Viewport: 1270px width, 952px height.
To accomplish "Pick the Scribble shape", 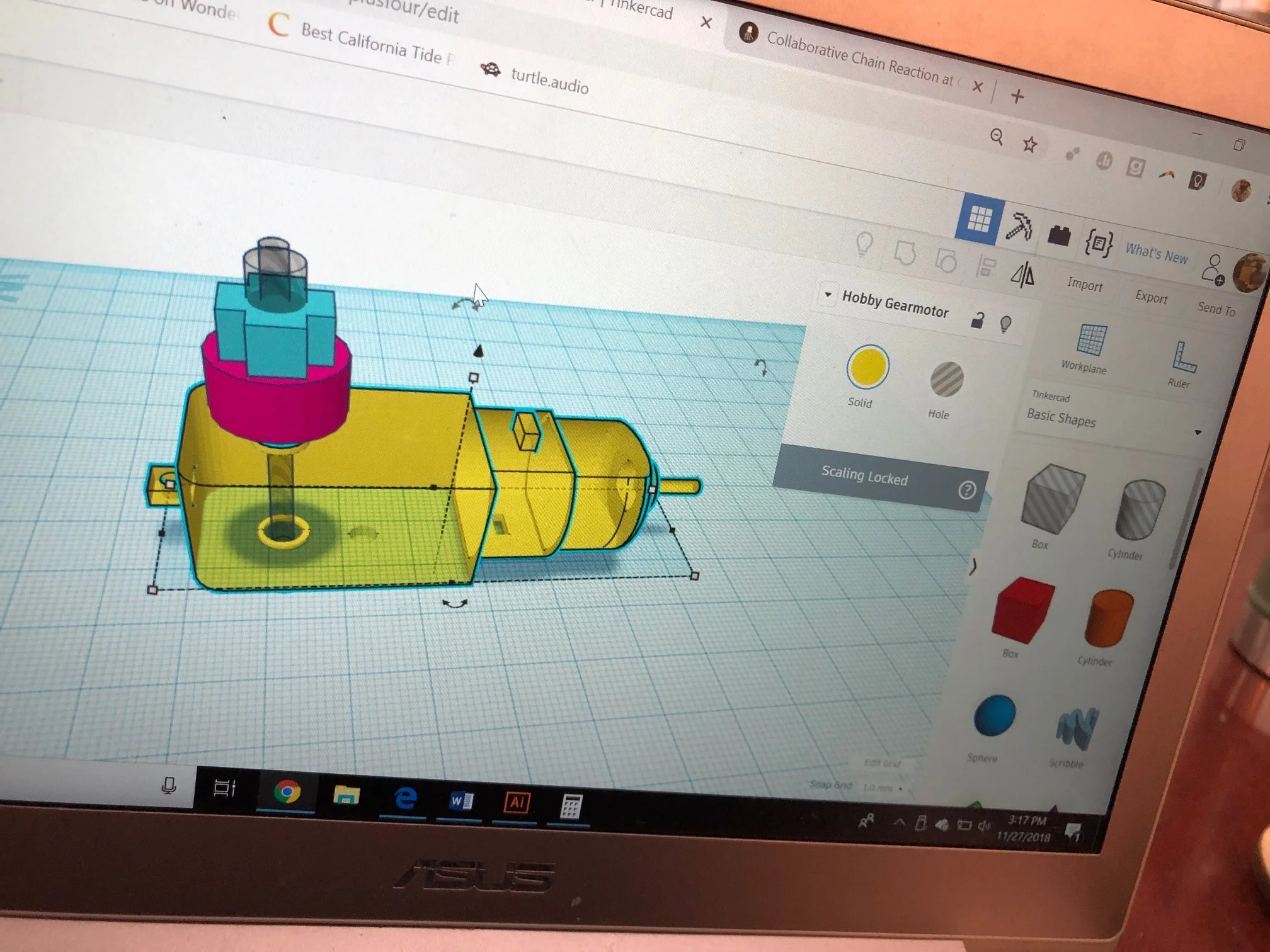I will (1078, 728).
